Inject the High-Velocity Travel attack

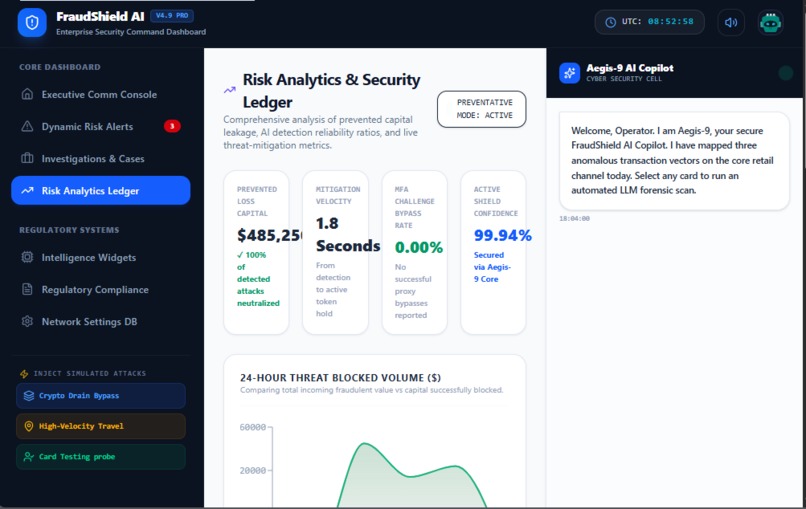coord(101,426)
